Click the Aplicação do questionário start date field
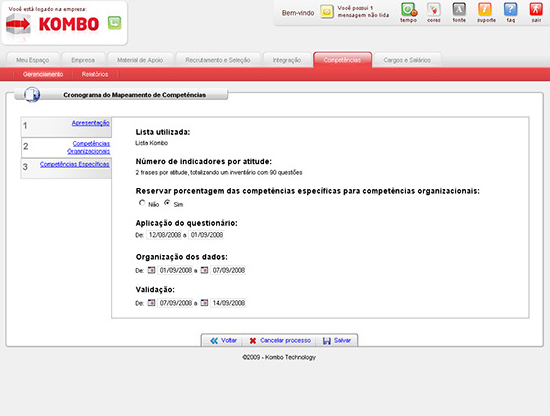550x416 pixels. coord(165,235)
